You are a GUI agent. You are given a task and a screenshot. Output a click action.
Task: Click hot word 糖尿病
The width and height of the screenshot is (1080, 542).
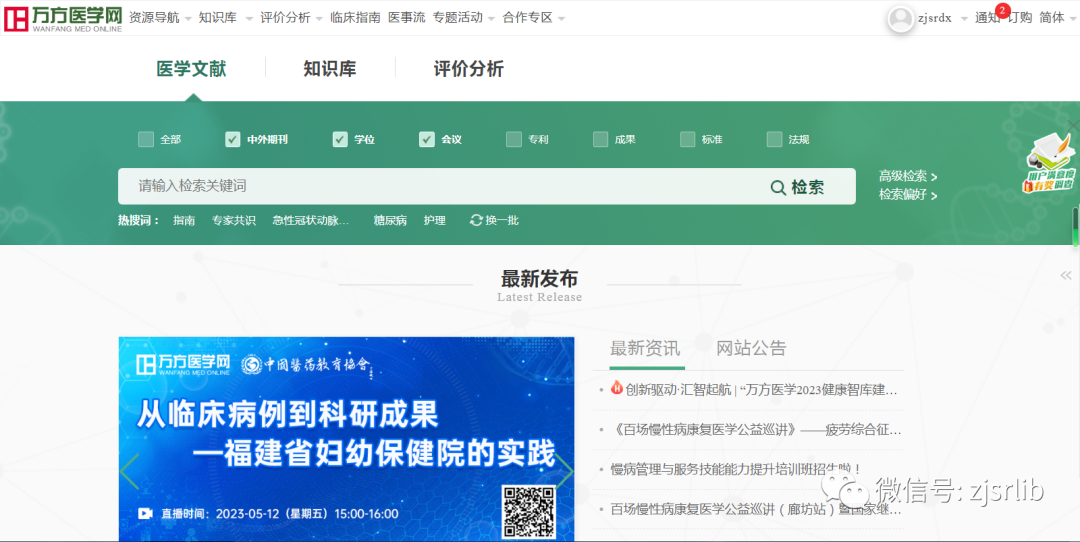pyautogui.click(x=390, y=220)
